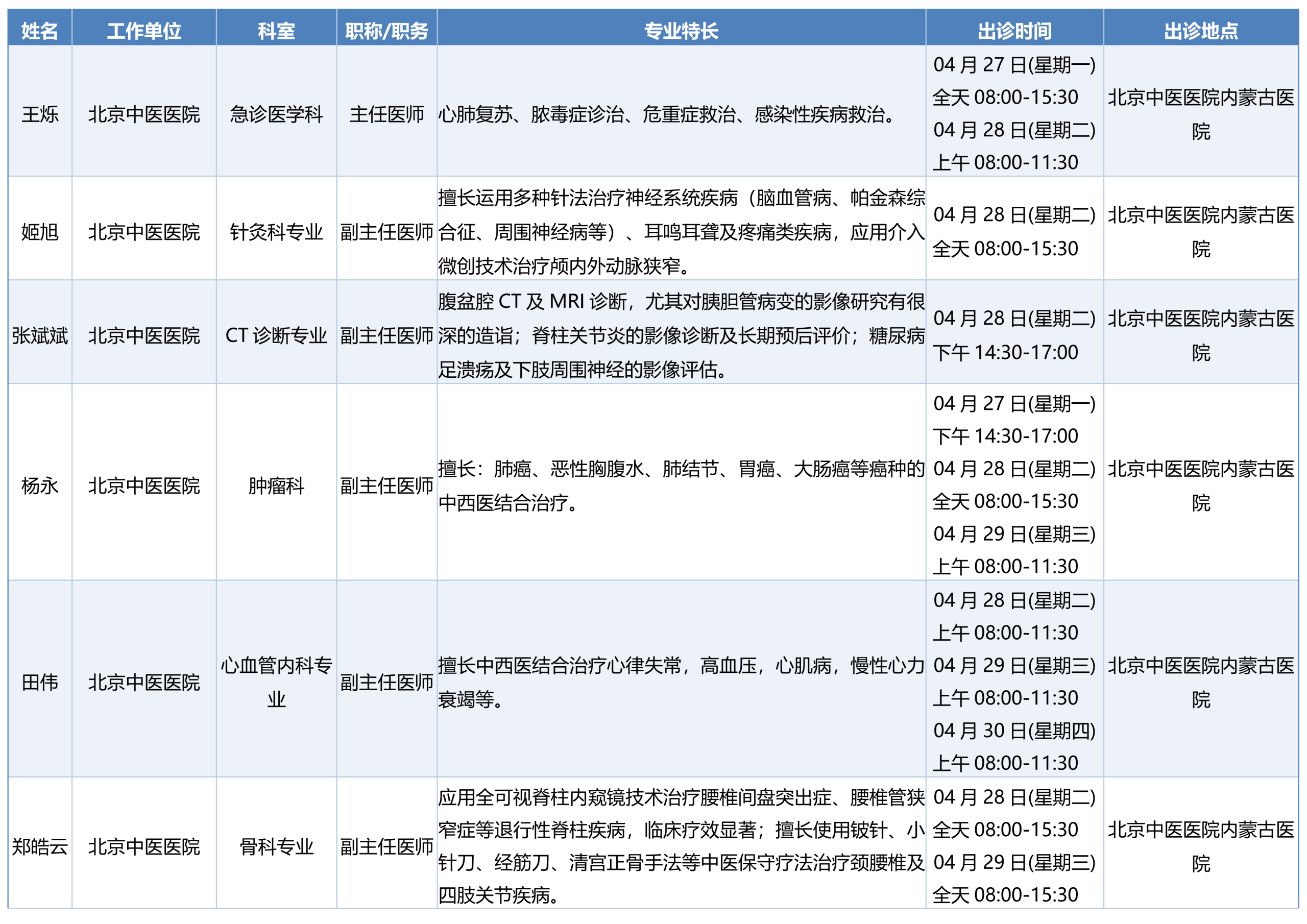Select the name cell 姬旭
Viewport: 1307px width, 924px height.
tap(39, 232)
